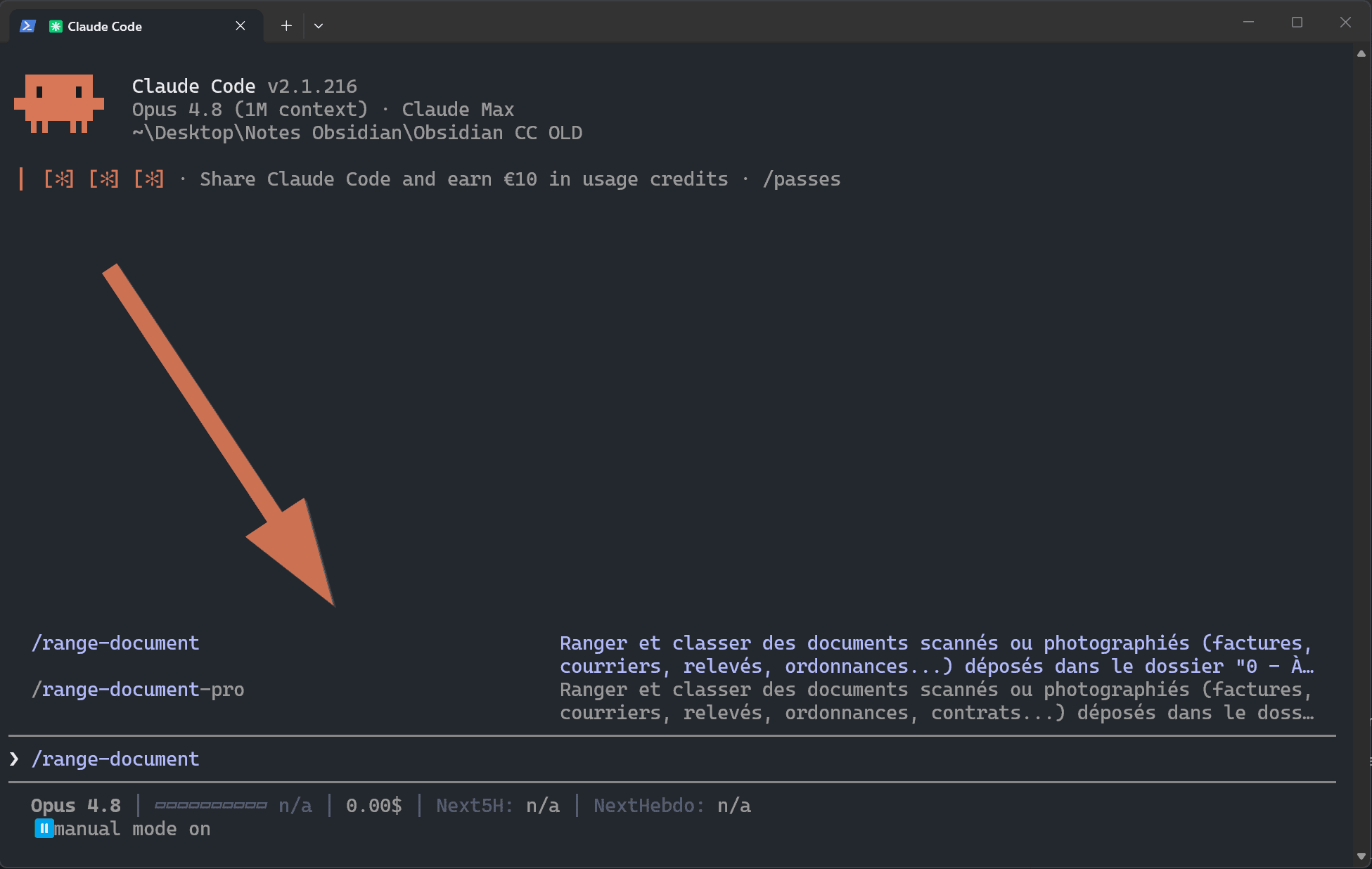The image size is (1372, 869).
Task: Click the Opus 4.8 status bar label
Action: coord(76,806)
